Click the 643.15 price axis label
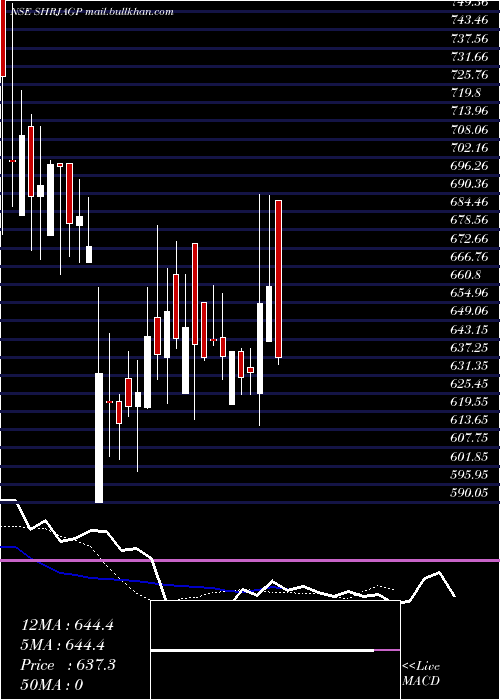This screenshot has width=500, height=700. tap(467, 329)
